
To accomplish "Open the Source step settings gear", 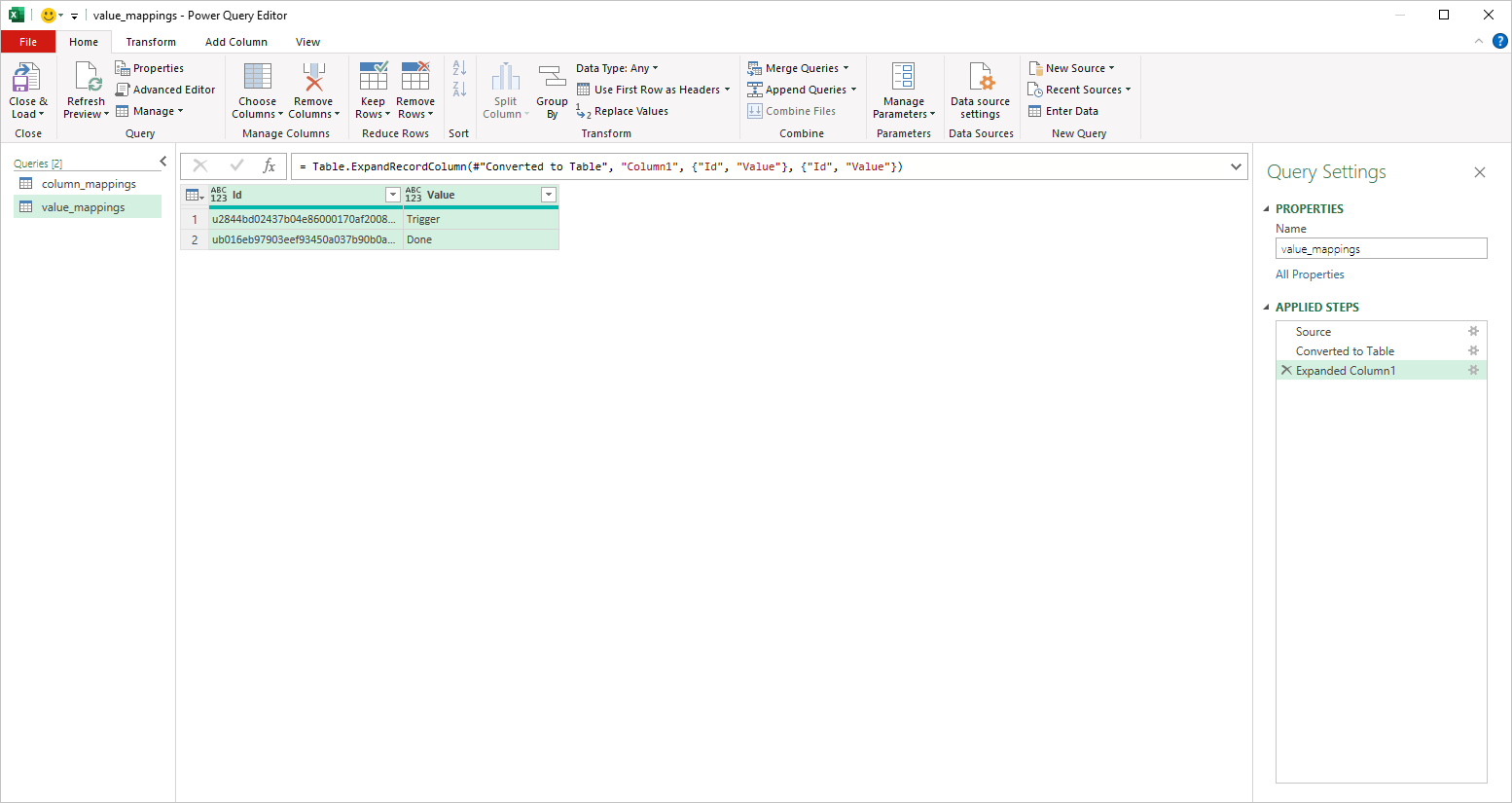I will coord(1473,331).
